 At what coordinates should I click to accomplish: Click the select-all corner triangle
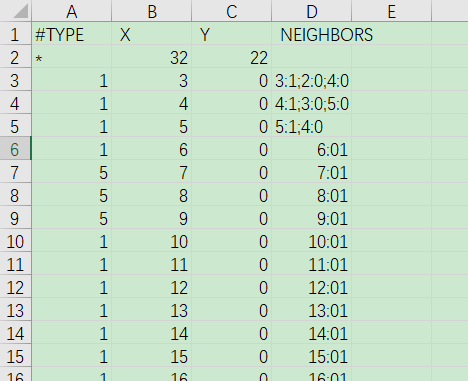coord(21,12)
